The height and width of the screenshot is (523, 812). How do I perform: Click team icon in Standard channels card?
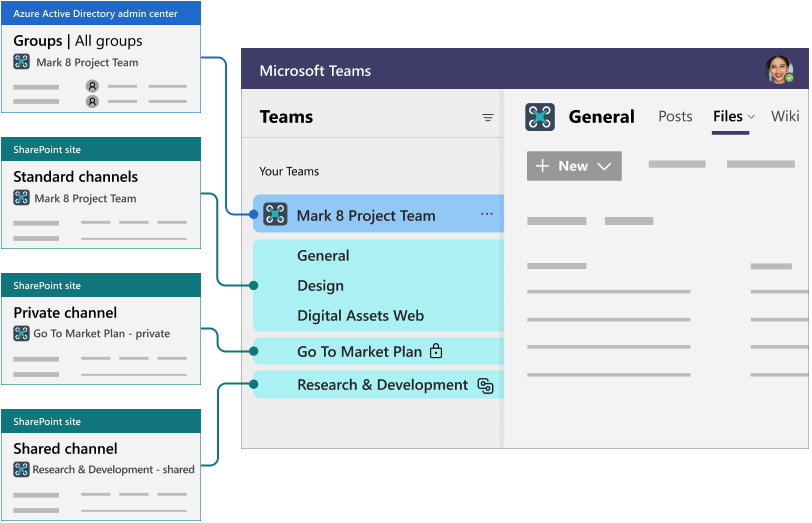click(21, 198)
